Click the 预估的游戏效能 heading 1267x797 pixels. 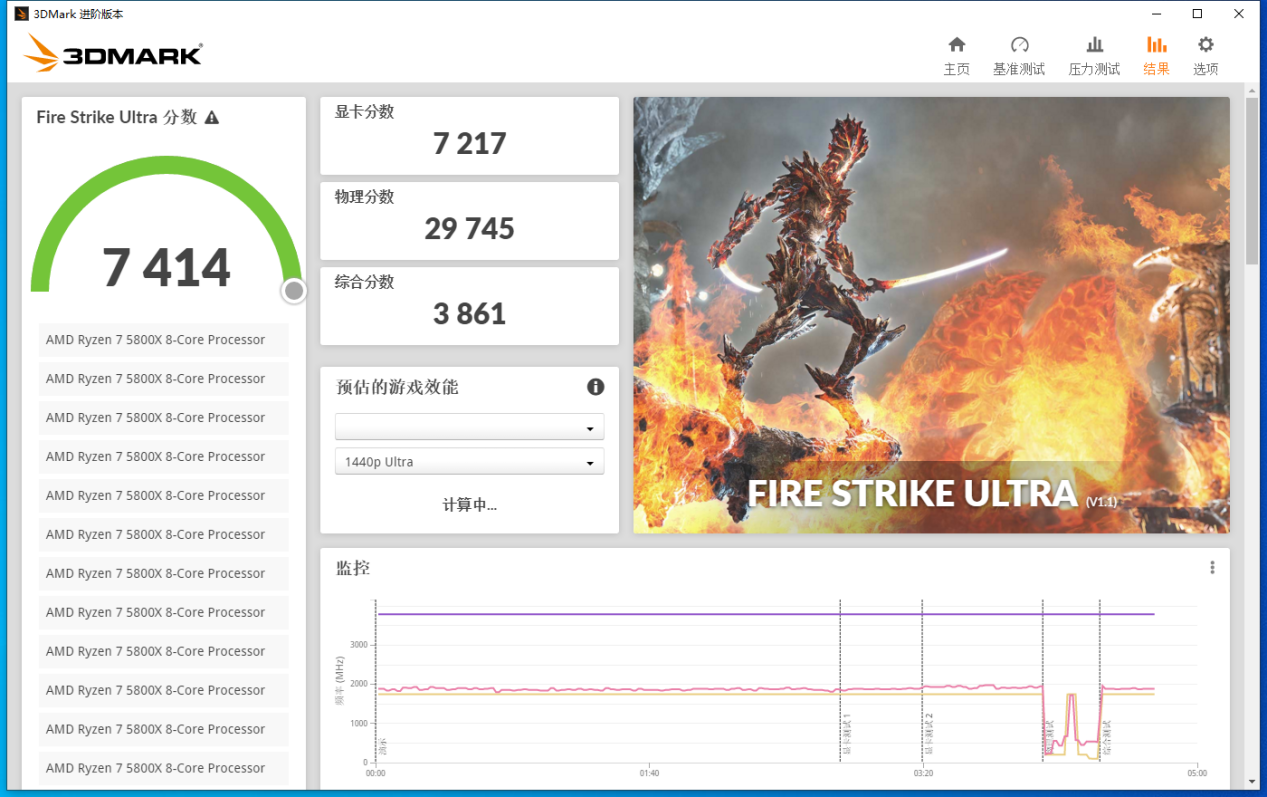pos(397,387)
